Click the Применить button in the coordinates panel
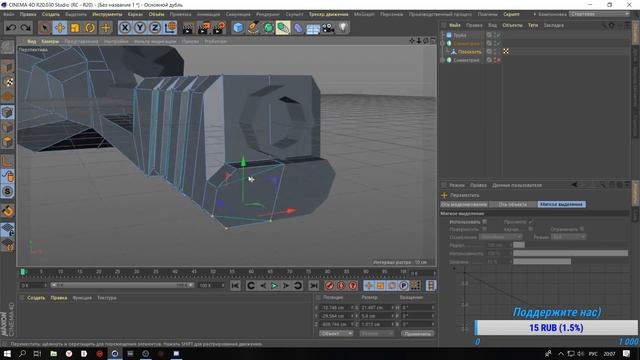 coord(418,333)
